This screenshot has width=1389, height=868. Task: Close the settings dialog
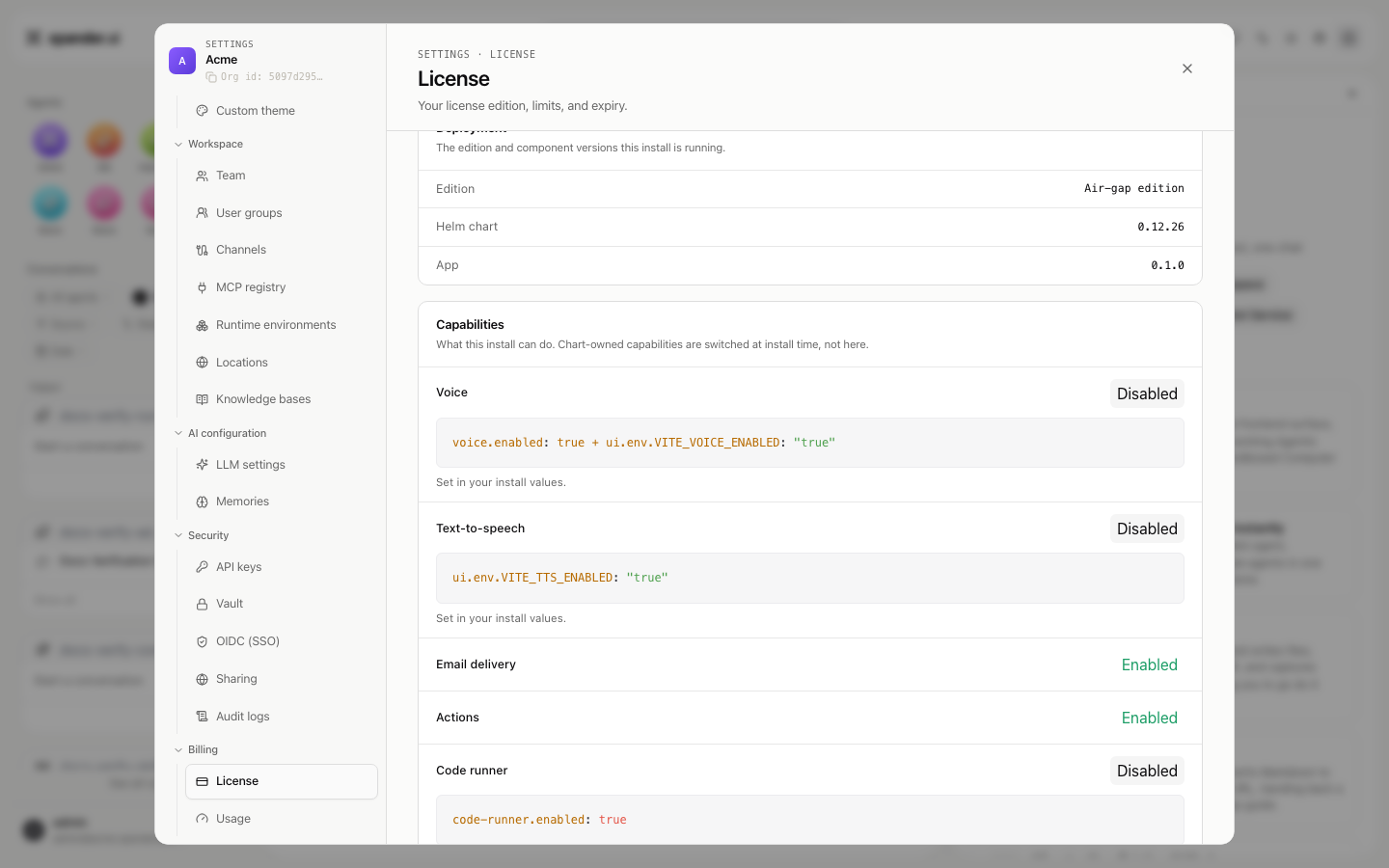(x=1187, y=68)
